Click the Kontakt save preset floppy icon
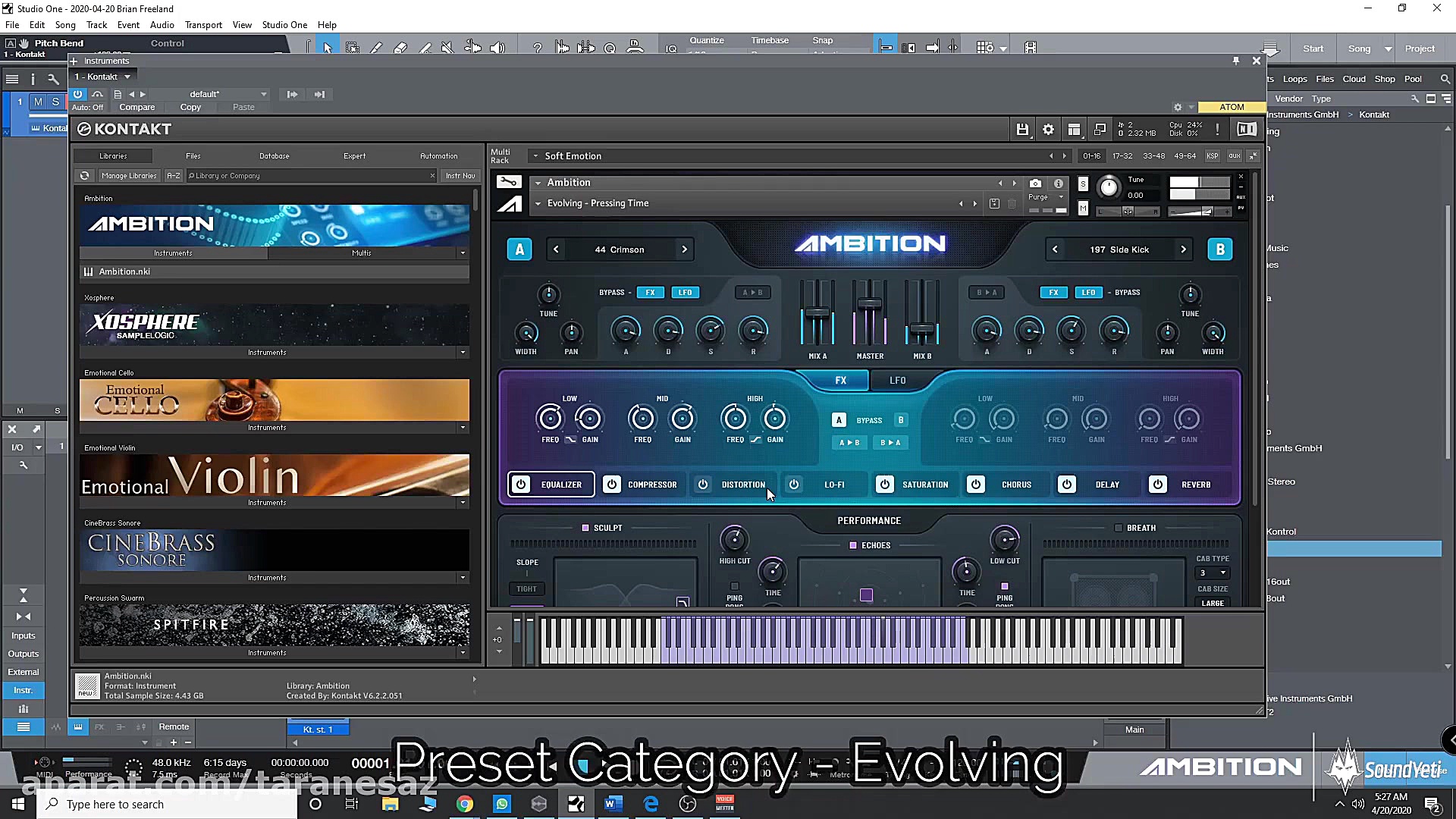Viewport: 1456px width, 819px height. tap(1022, 129)
